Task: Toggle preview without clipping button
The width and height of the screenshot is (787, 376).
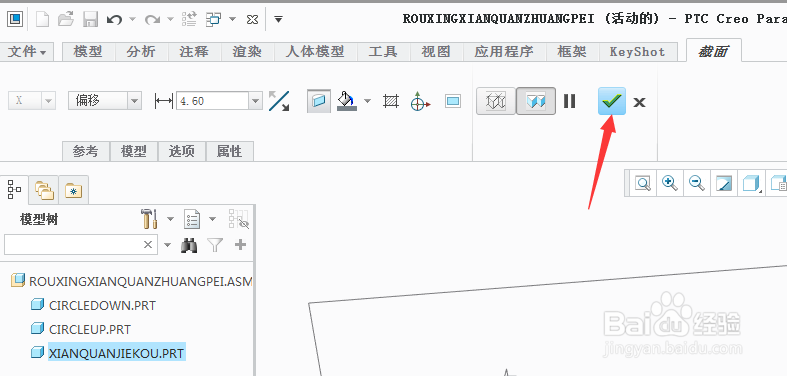Action: click(496, 101)
